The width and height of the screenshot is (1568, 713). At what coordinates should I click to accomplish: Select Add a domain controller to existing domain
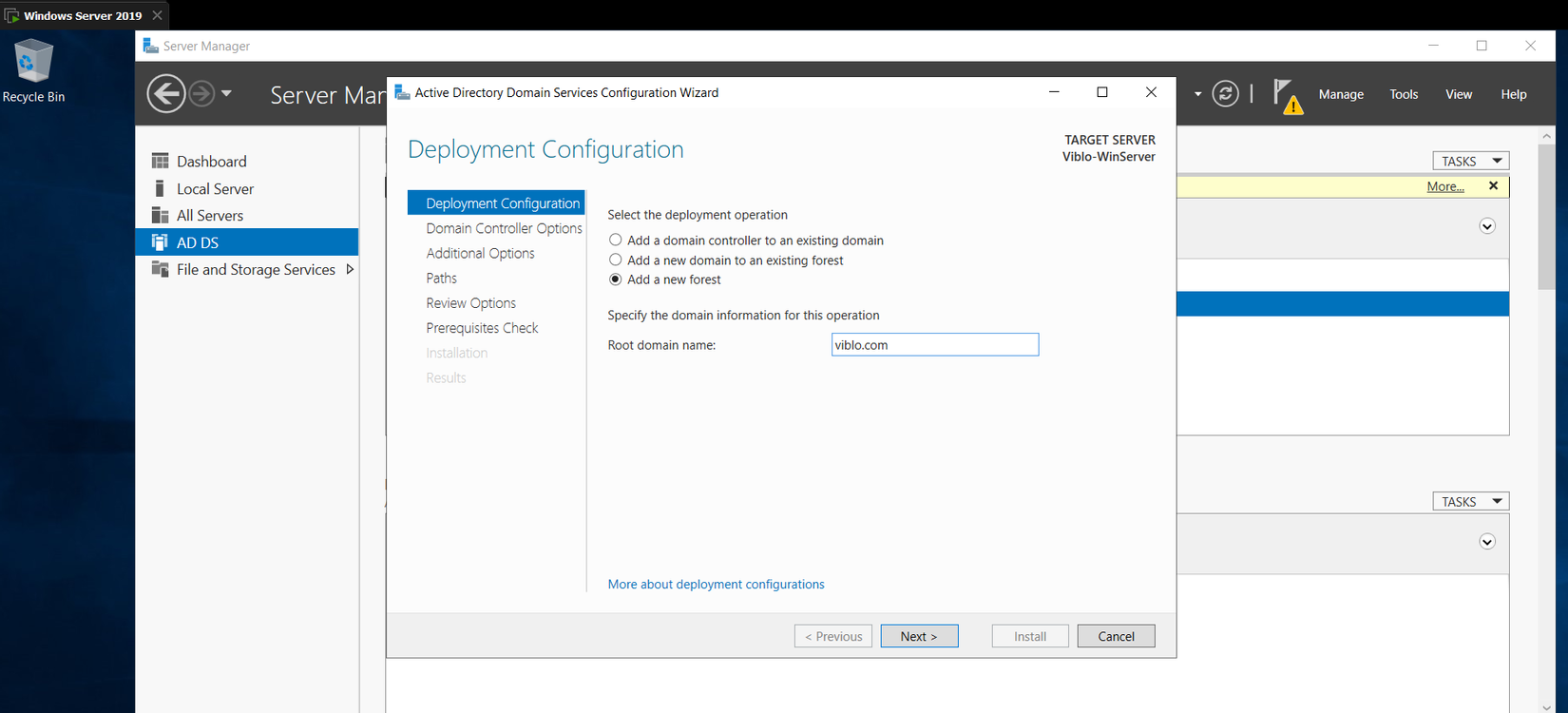coord(616,241)
